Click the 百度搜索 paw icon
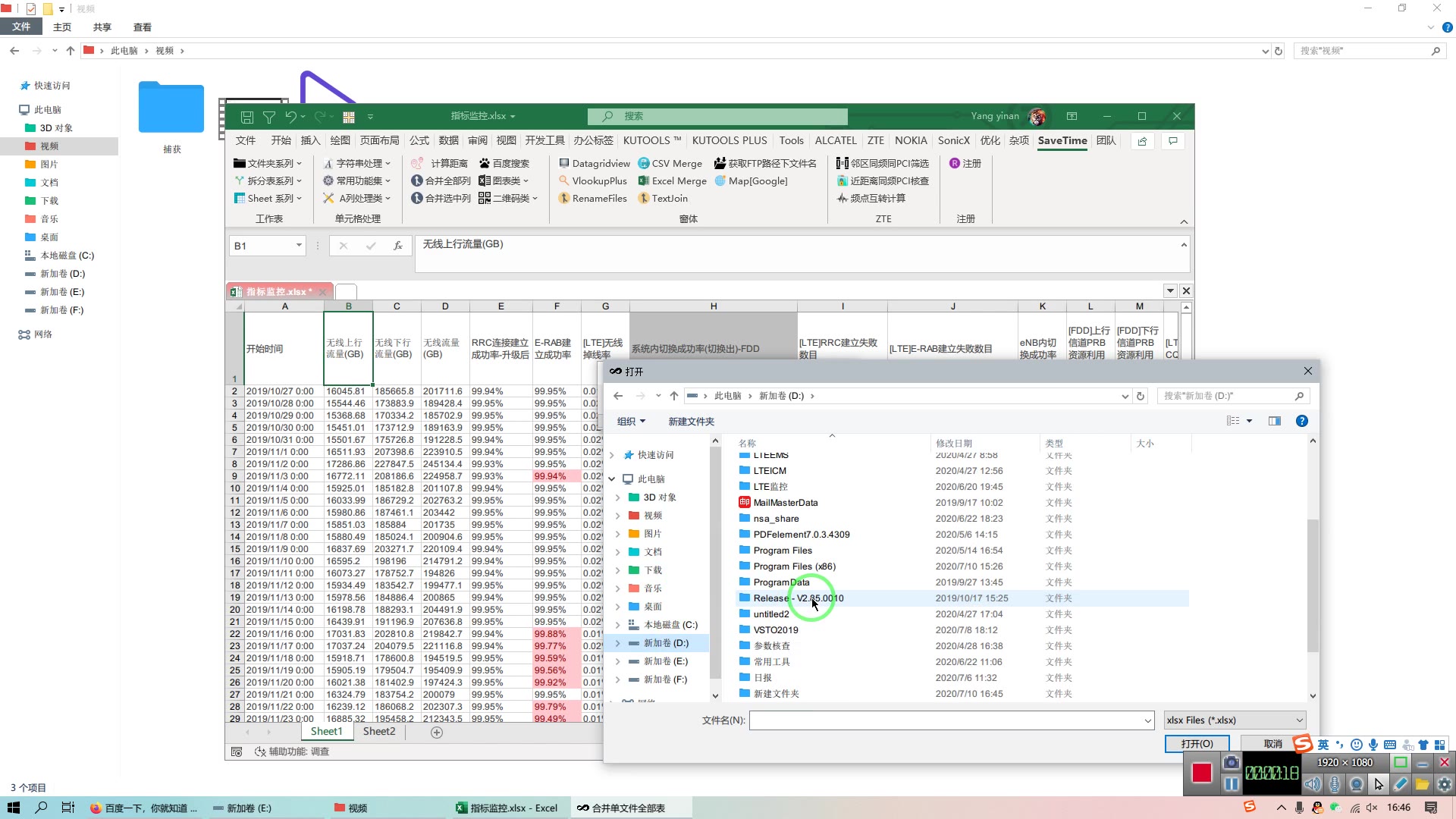The image size is (1456, 819). (x=485, y=163)
